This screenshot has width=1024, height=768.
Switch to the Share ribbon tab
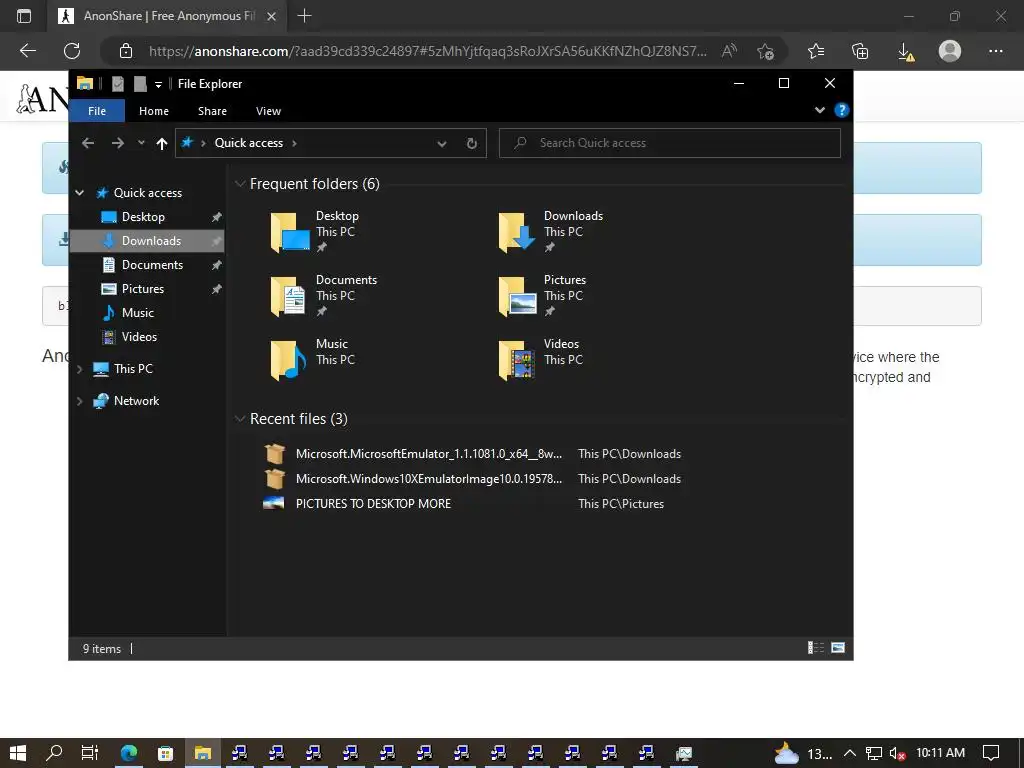pyautogui.click(x=212, y=111)
